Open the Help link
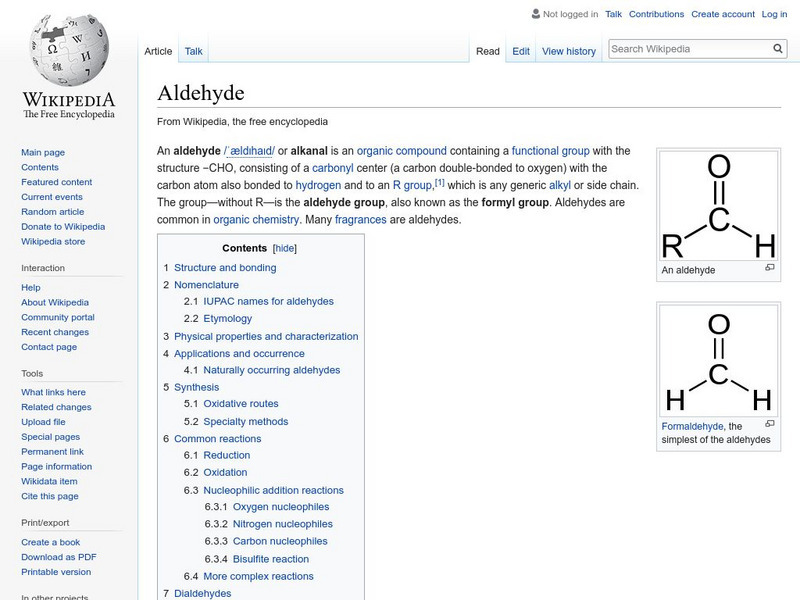Image resolution: width=800 pixels, height=600 pixels. coord(31,287)
